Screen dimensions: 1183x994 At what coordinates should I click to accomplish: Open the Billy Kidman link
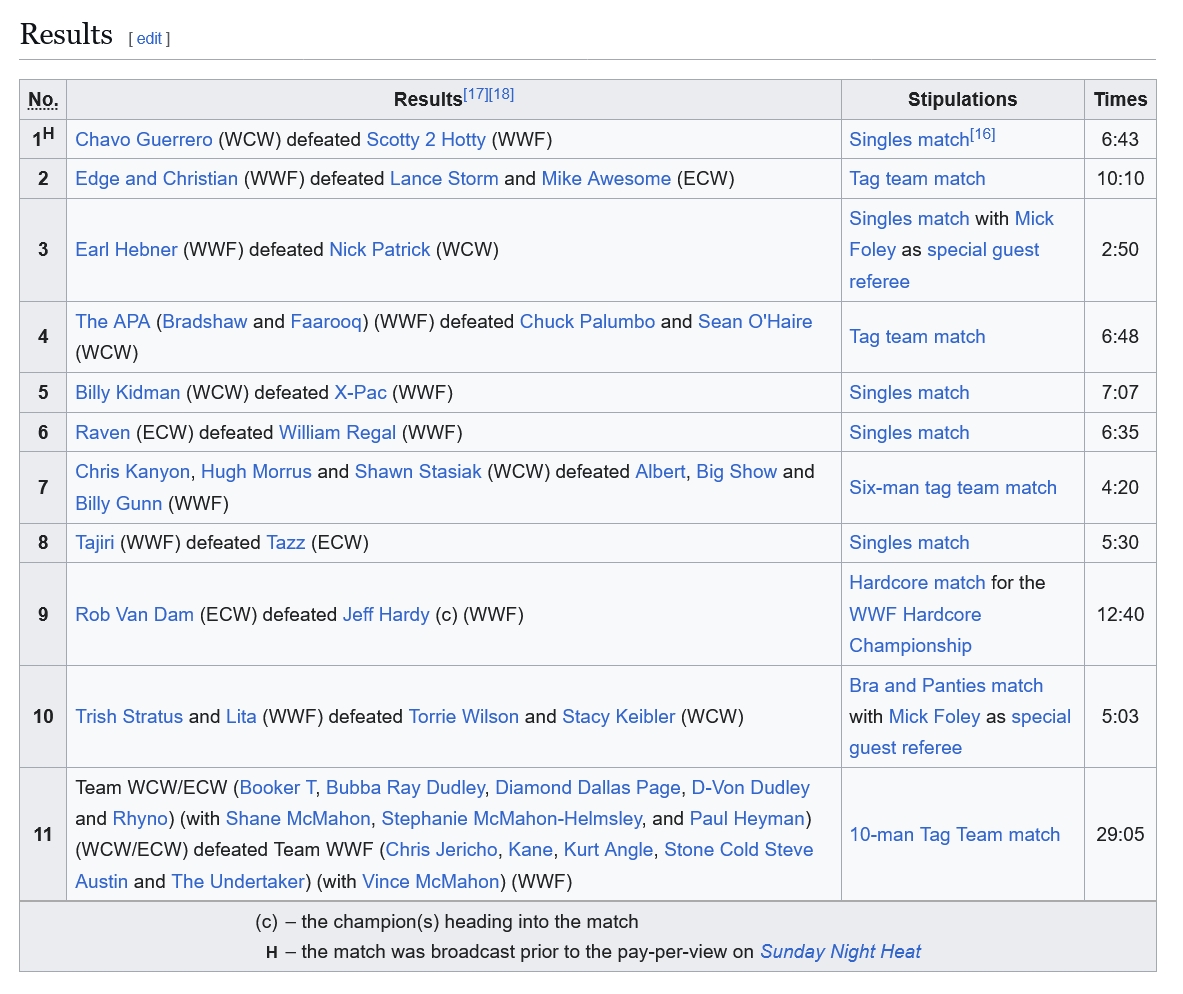tap(128, 392)
